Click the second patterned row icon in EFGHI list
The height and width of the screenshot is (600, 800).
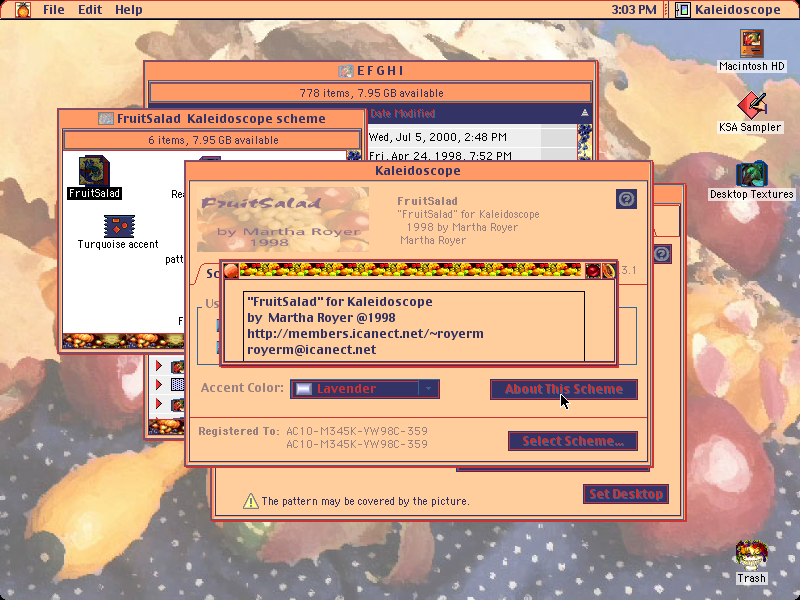(177, 384)
